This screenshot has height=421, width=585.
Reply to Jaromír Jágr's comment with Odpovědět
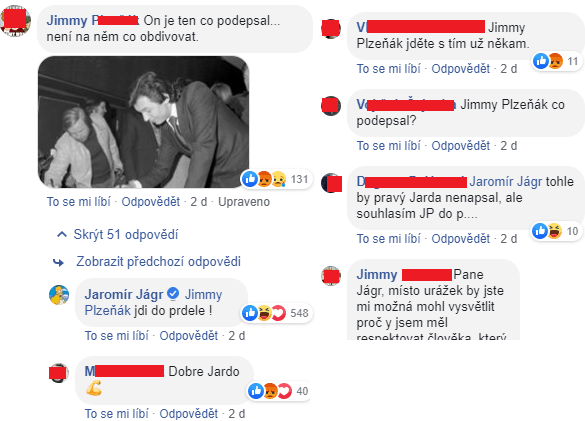[x=188, y=336]
